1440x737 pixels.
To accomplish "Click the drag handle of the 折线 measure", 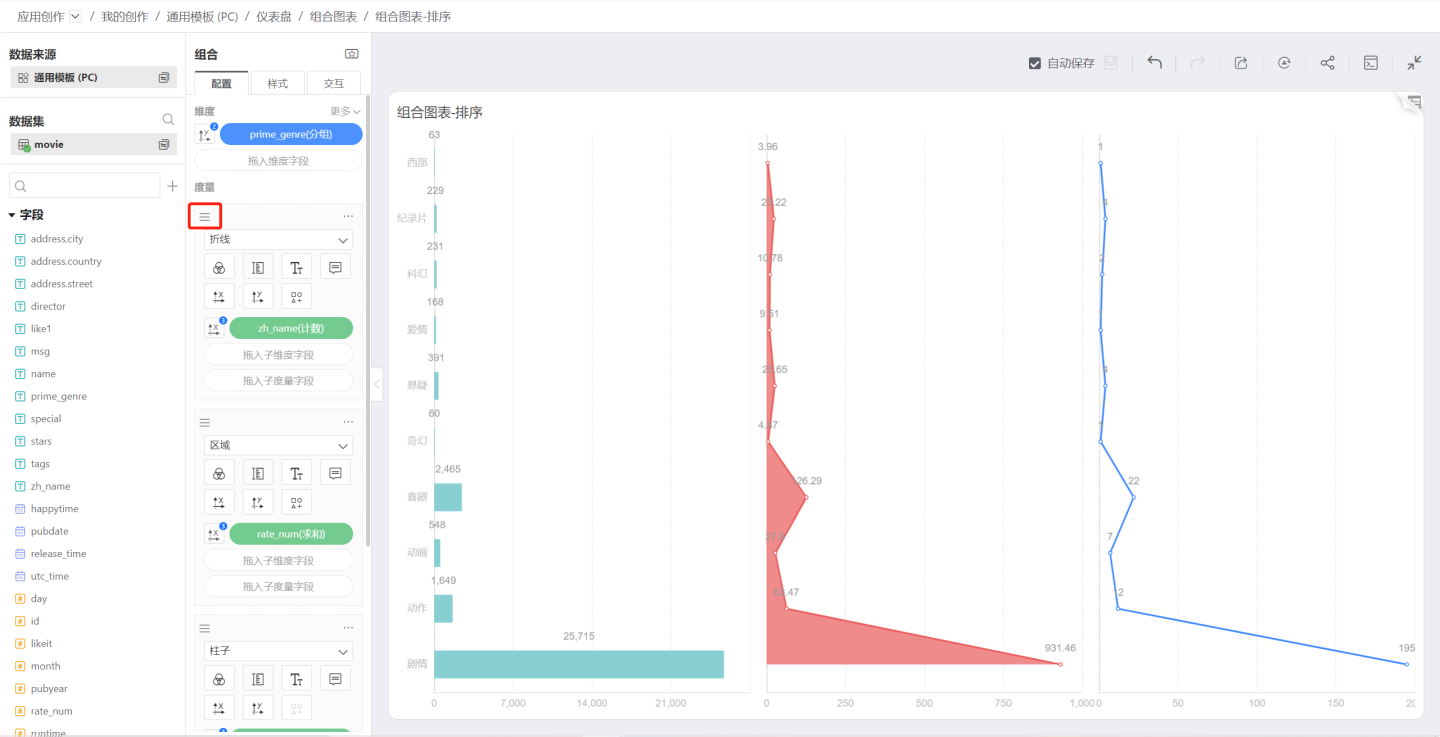I will pos(205,216).
